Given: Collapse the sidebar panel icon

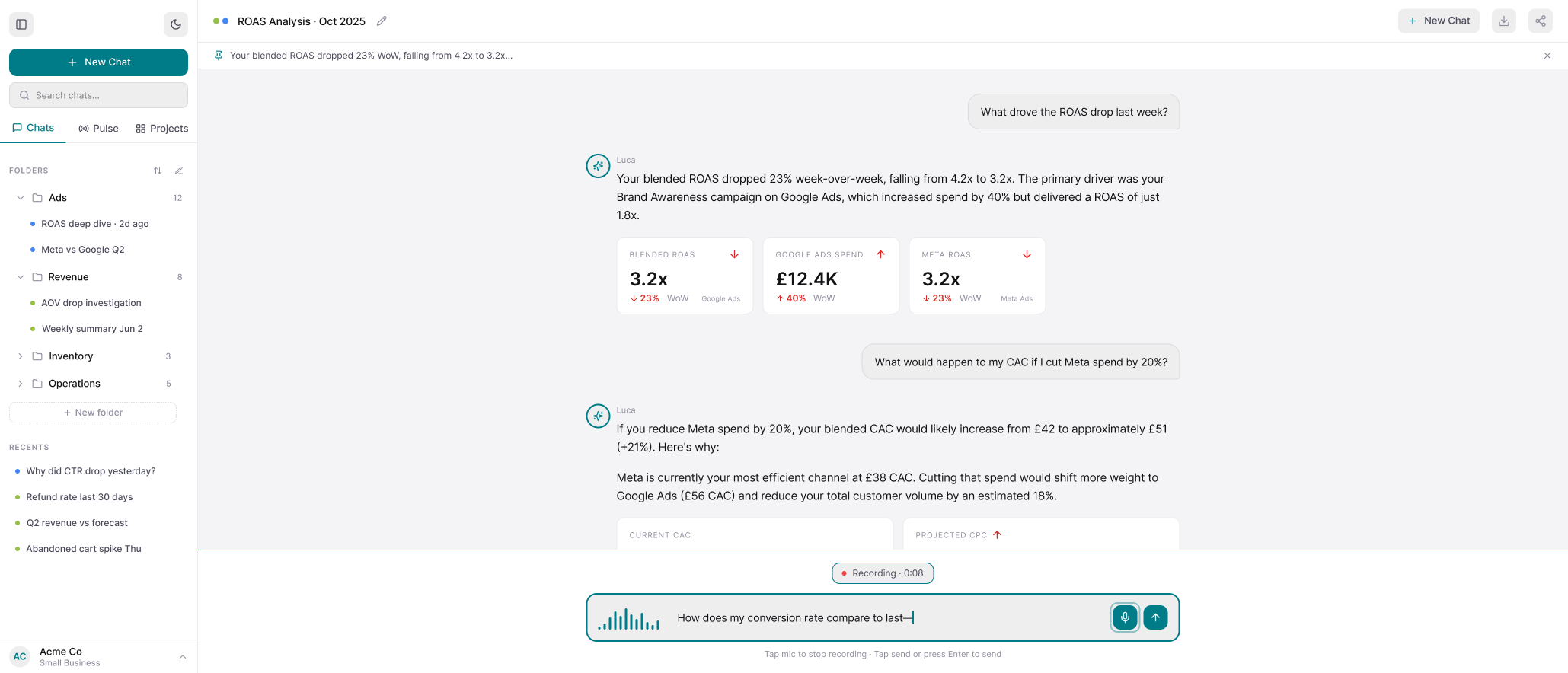Looking at the screenshot, I should tap(21, 24).
